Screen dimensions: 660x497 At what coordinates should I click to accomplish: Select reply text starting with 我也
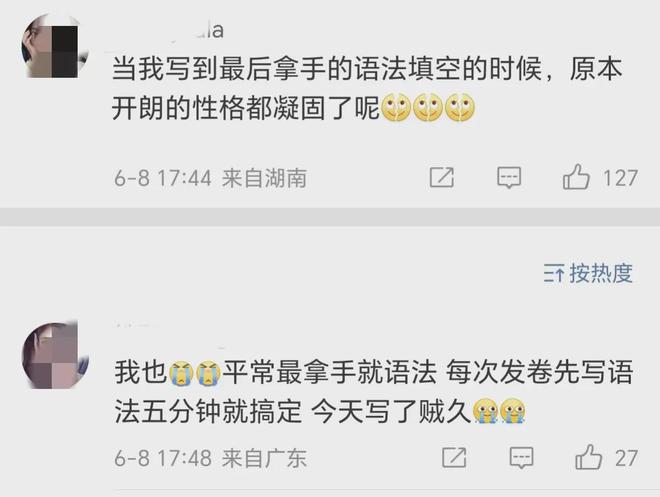point(374,392)
